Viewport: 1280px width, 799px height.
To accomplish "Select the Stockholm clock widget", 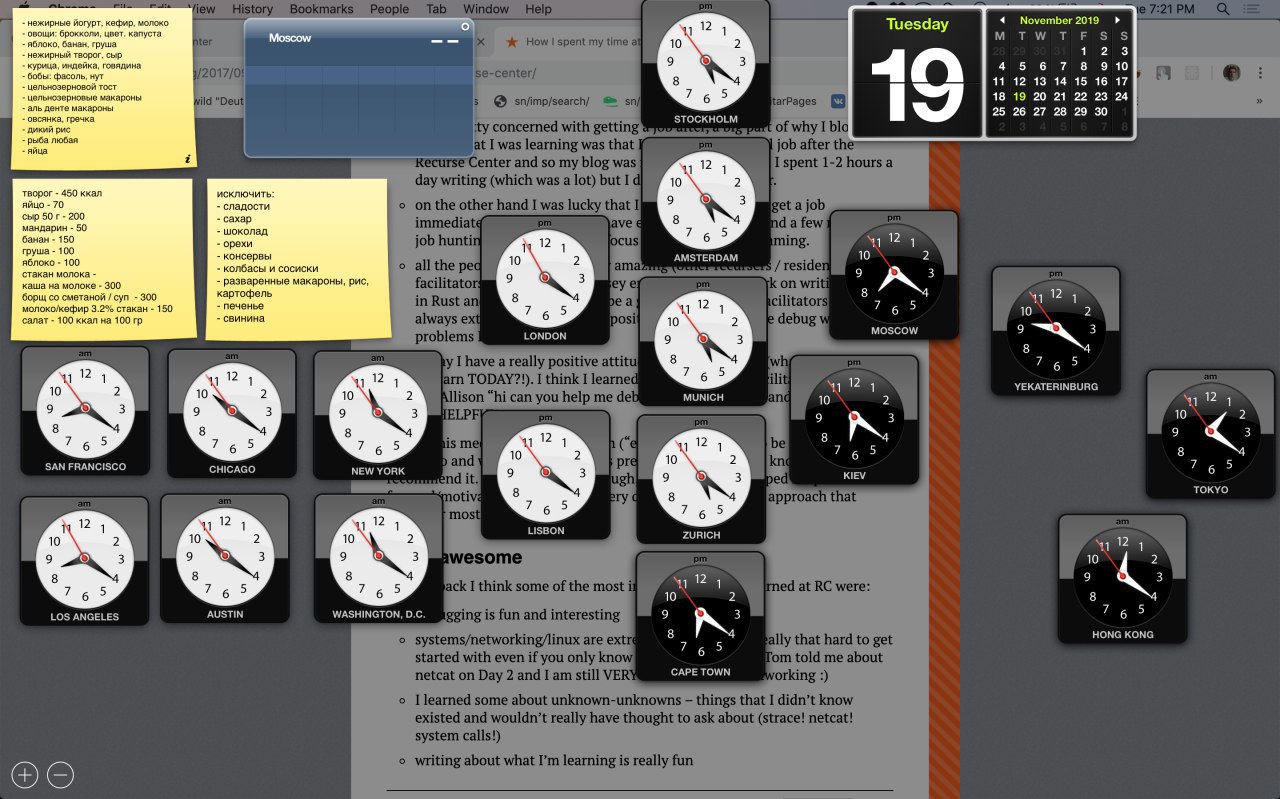I will point(705,64).
